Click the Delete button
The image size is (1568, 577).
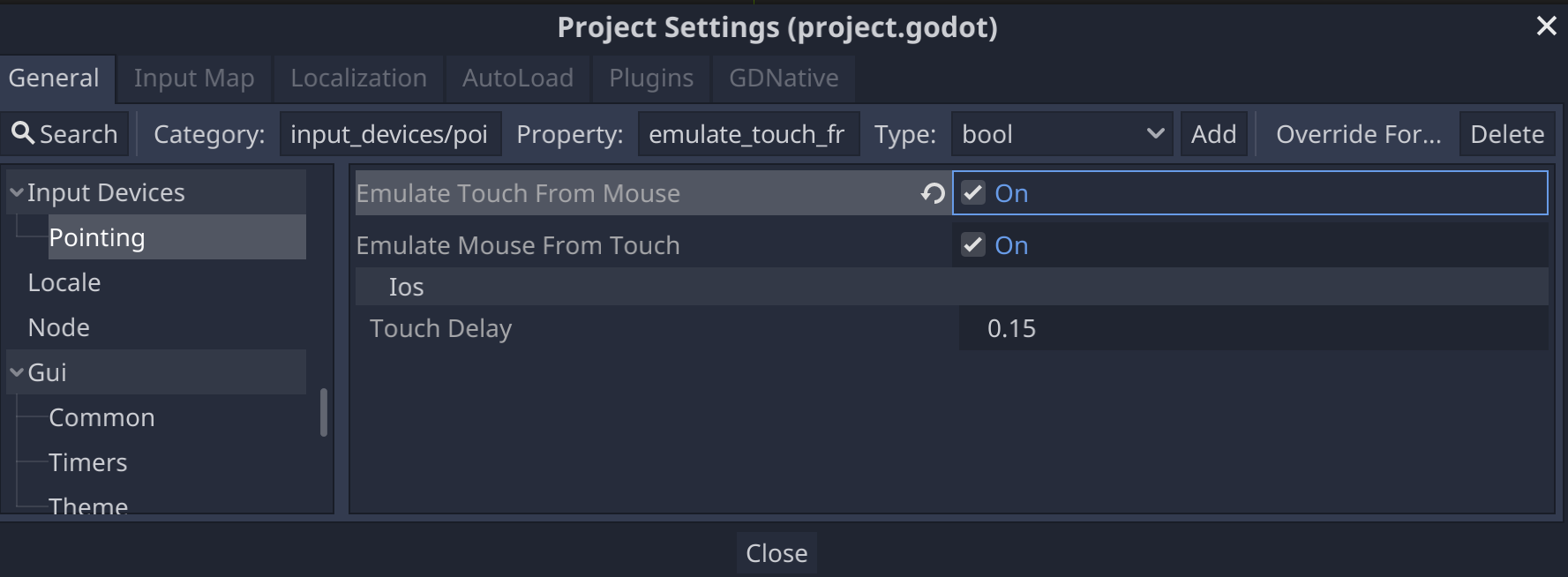1507,133
